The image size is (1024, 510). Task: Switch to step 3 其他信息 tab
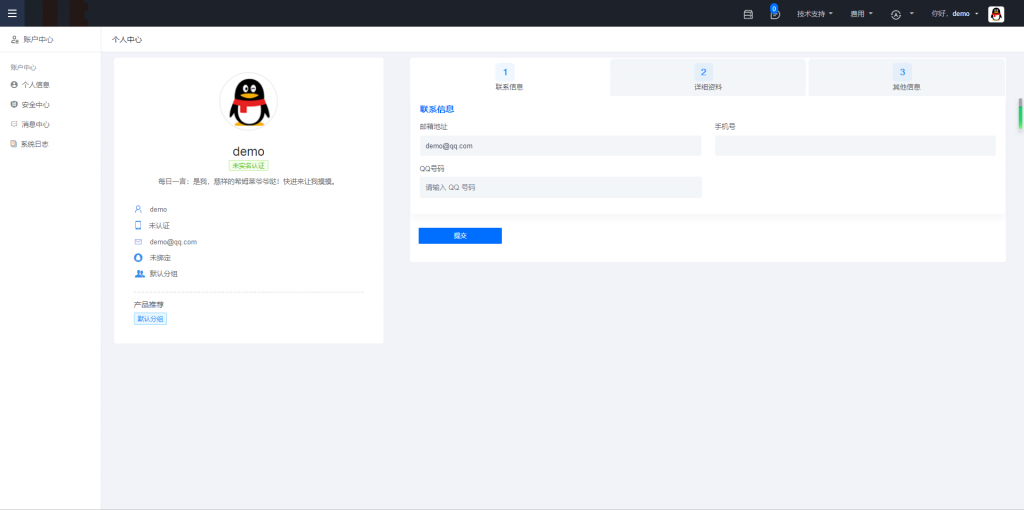(906, 78)
